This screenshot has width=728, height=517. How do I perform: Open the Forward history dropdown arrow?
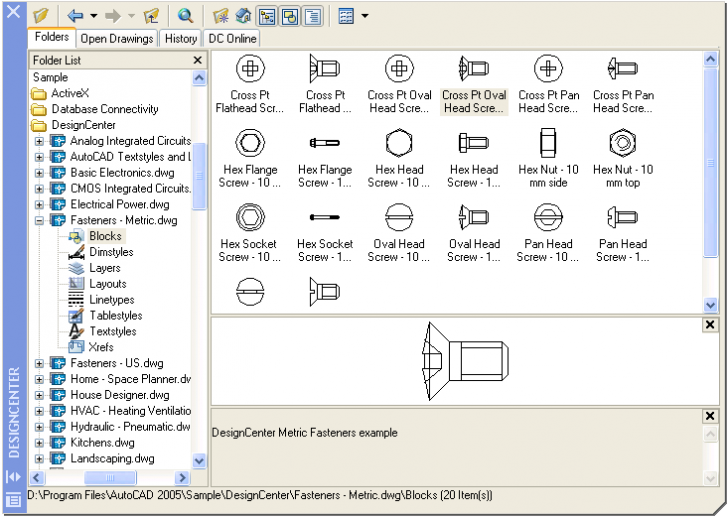131,16
